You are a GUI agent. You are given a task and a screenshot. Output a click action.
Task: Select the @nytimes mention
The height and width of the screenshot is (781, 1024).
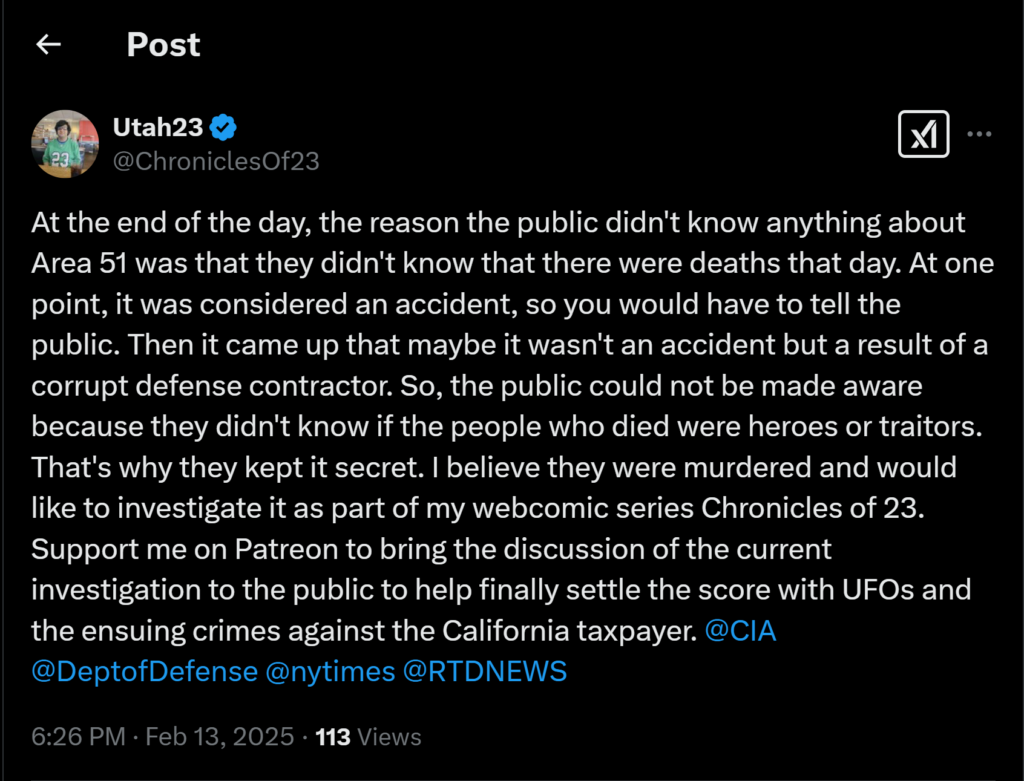click(330, 671)
